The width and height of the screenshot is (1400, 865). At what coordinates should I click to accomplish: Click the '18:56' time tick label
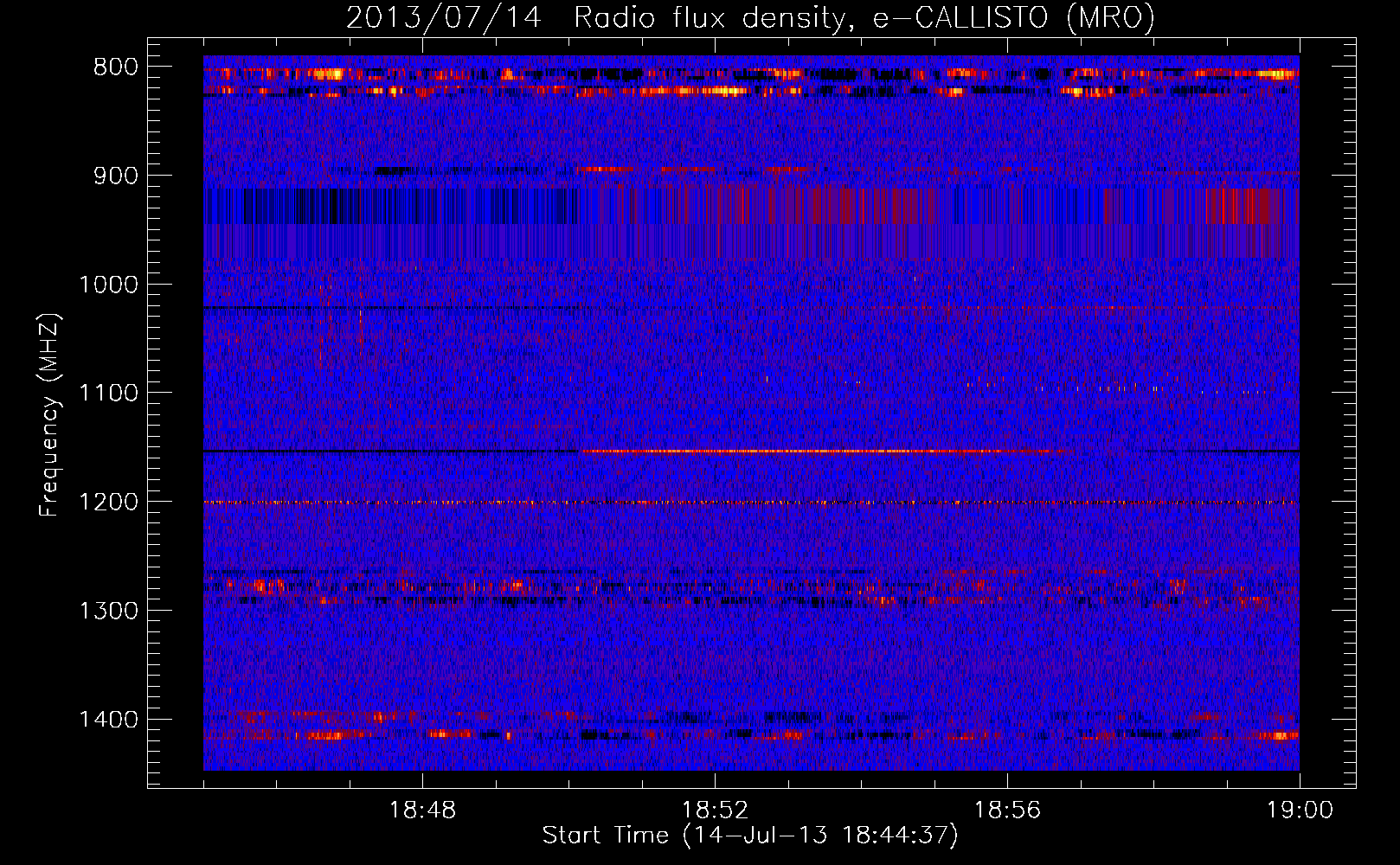pyautogui.click(x=1007, y=811)
